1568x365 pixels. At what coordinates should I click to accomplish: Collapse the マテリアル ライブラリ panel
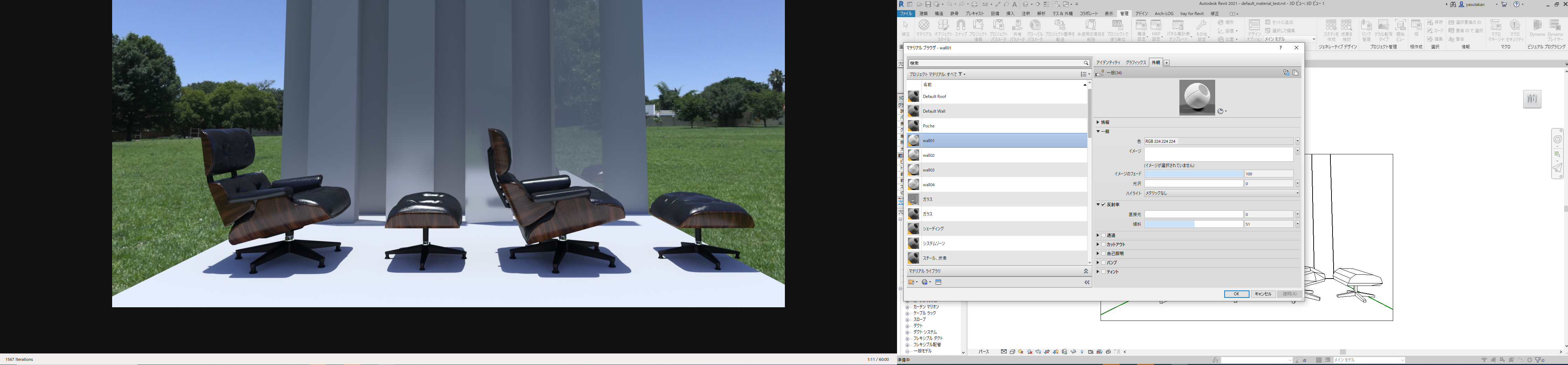[1085, 271]
